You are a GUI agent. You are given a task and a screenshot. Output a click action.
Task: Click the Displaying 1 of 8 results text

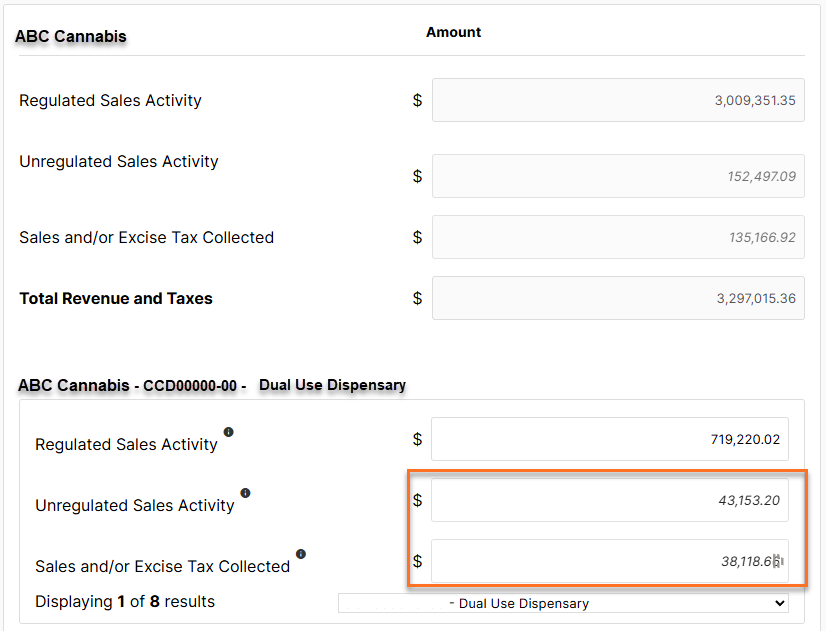[x=125, y=602]
